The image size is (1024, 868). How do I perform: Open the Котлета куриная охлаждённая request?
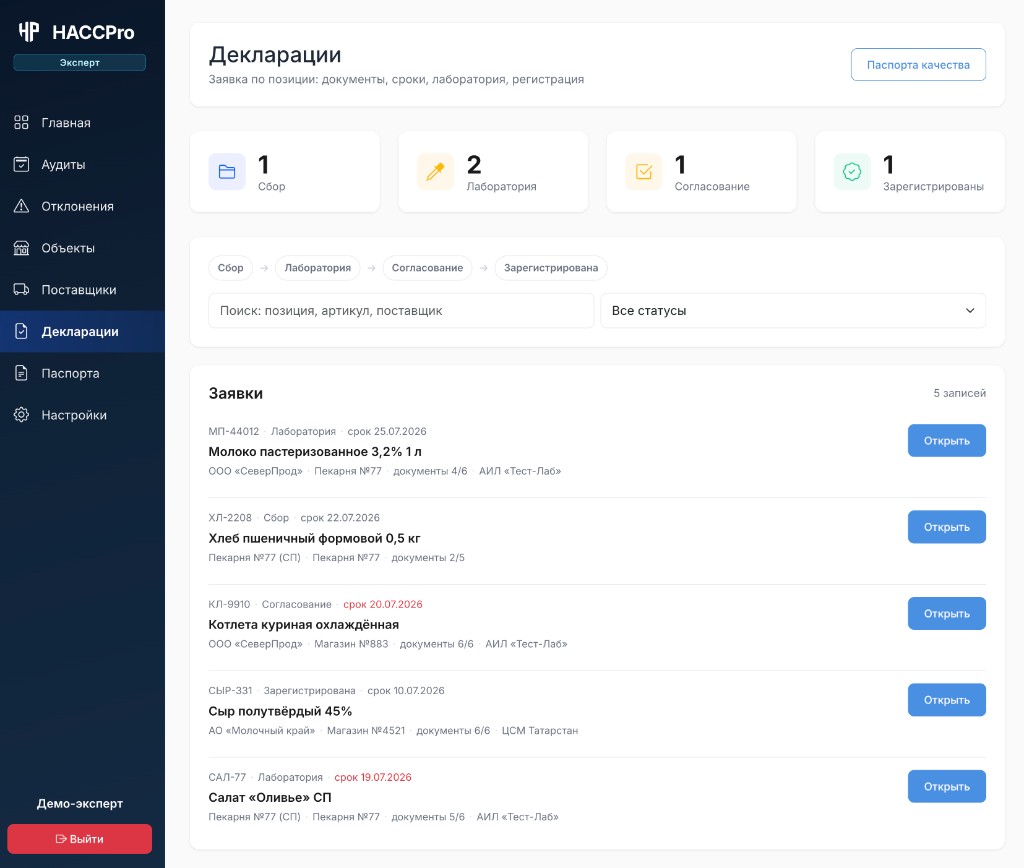click(946, 613)
